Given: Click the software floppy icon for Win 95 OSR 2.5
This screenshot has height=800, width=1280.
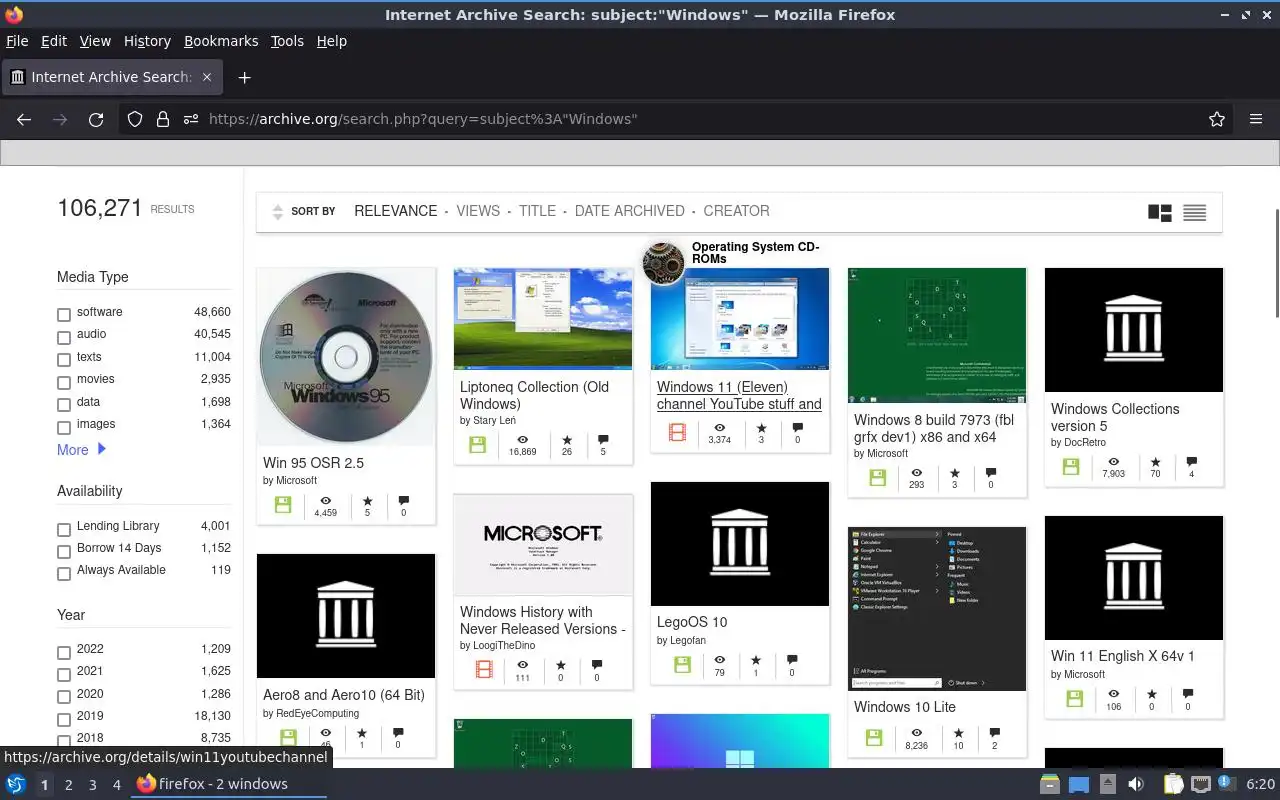Looking at the screenshot, I should pyautogui.click(x=283, y=505).
